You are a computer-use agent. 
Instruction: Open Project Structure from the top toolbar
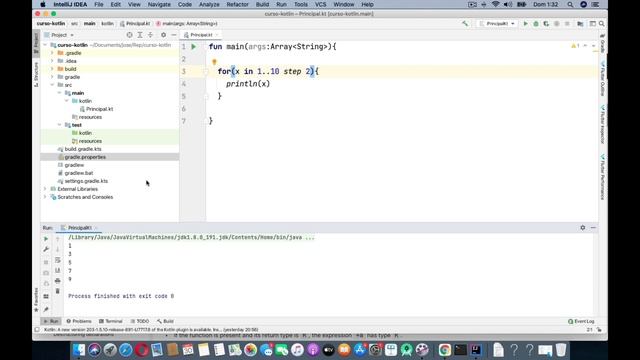pyautogui.click(x=580, y=24)
